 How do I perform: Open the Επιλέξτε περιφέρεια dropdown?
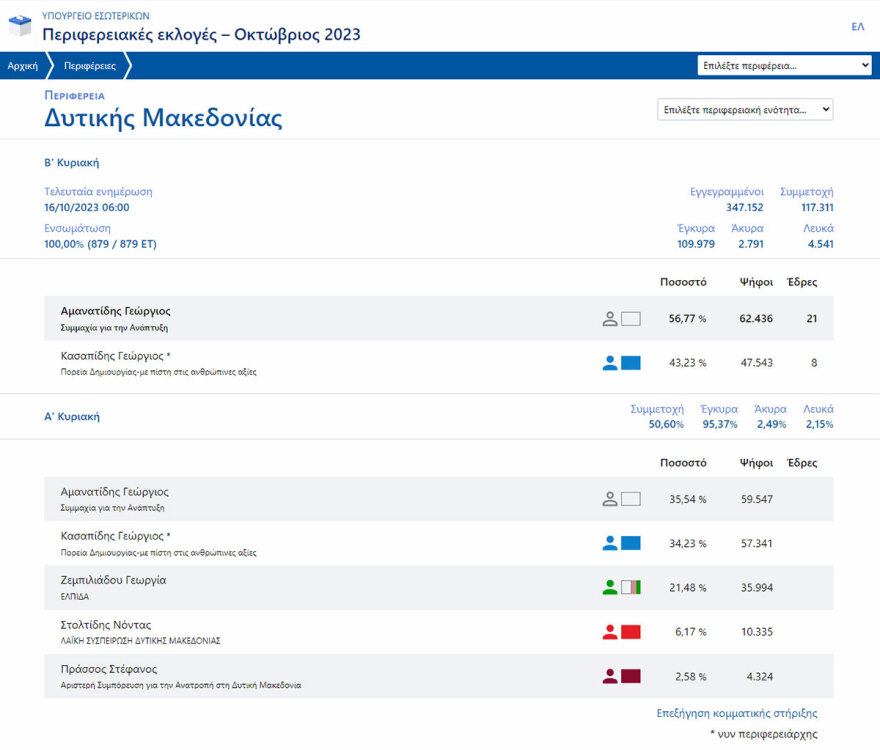pos(785,66)
